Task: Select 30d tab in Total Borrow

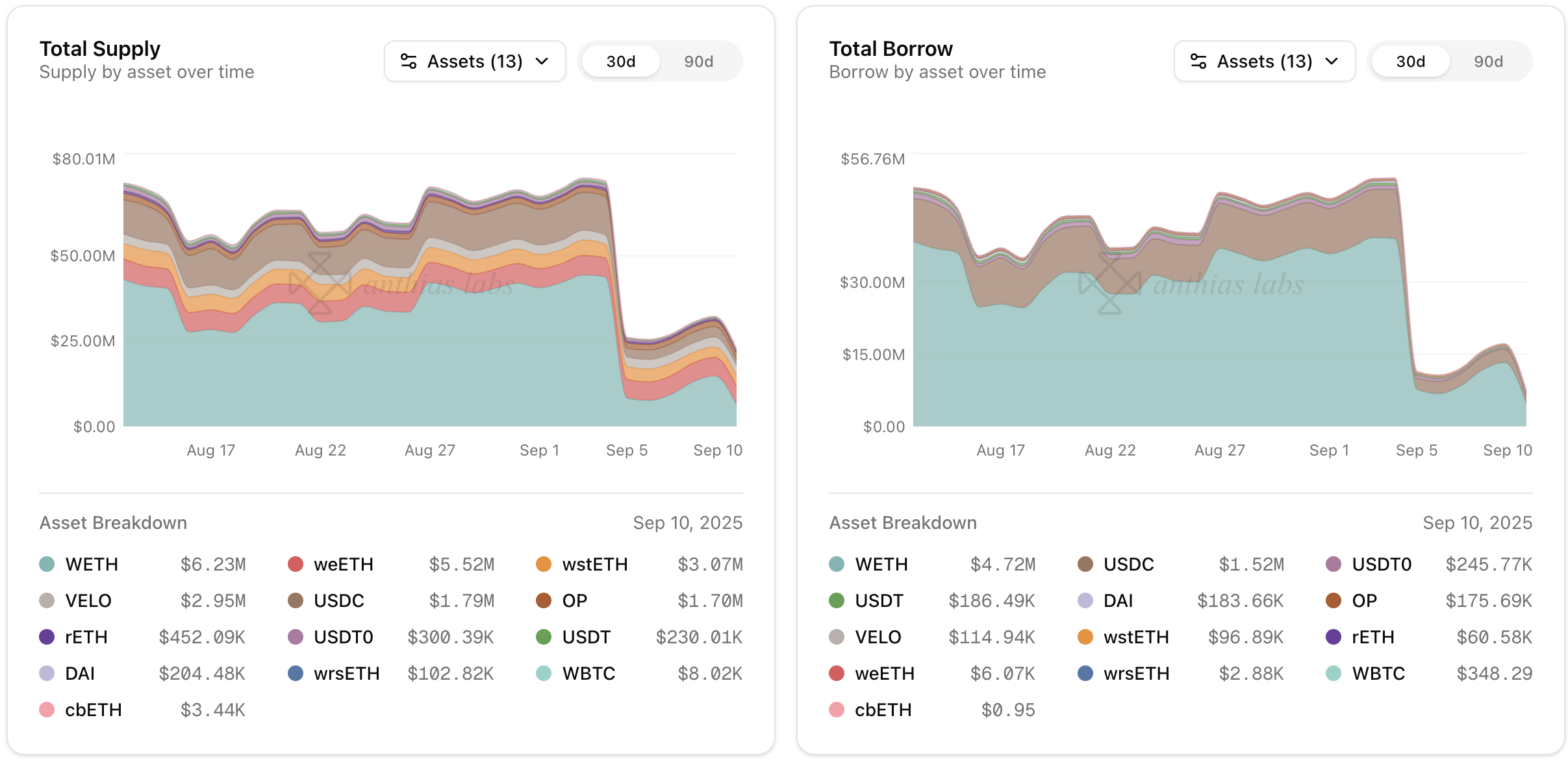Action: point(1410,61)
